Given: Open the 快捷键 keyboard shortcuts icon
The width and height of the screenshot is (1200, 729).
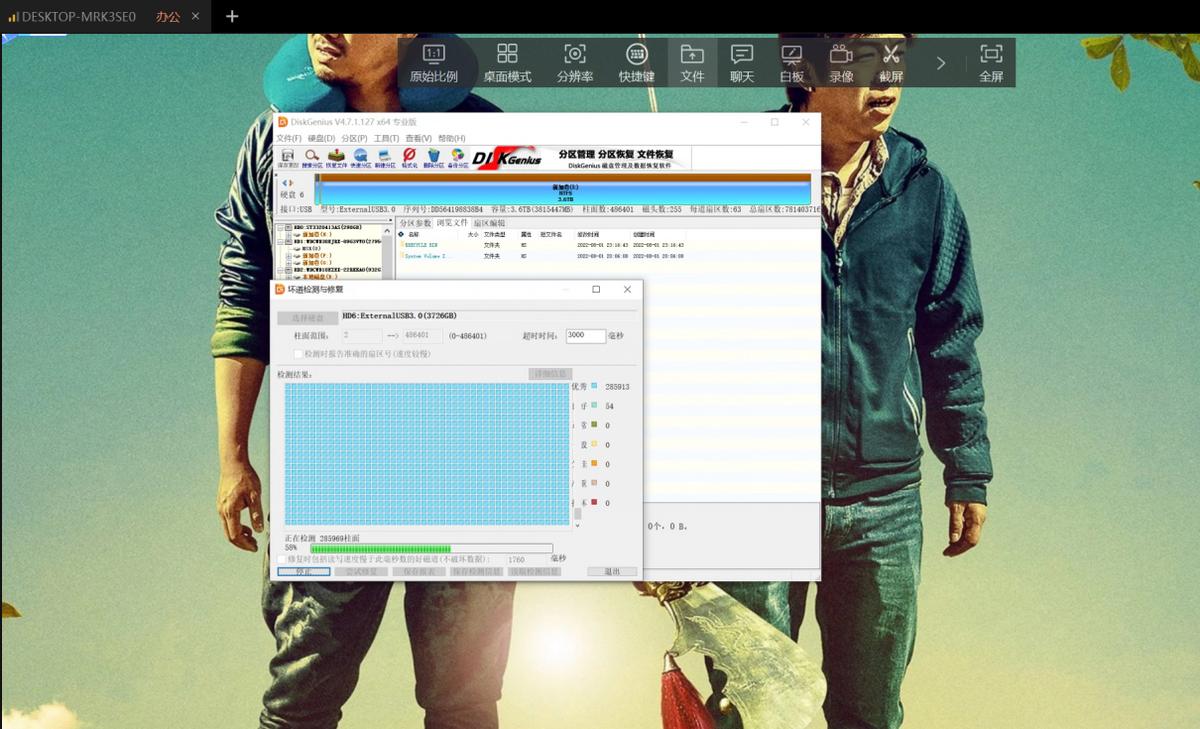Looking at the screenshot, I should pos(636,63).
